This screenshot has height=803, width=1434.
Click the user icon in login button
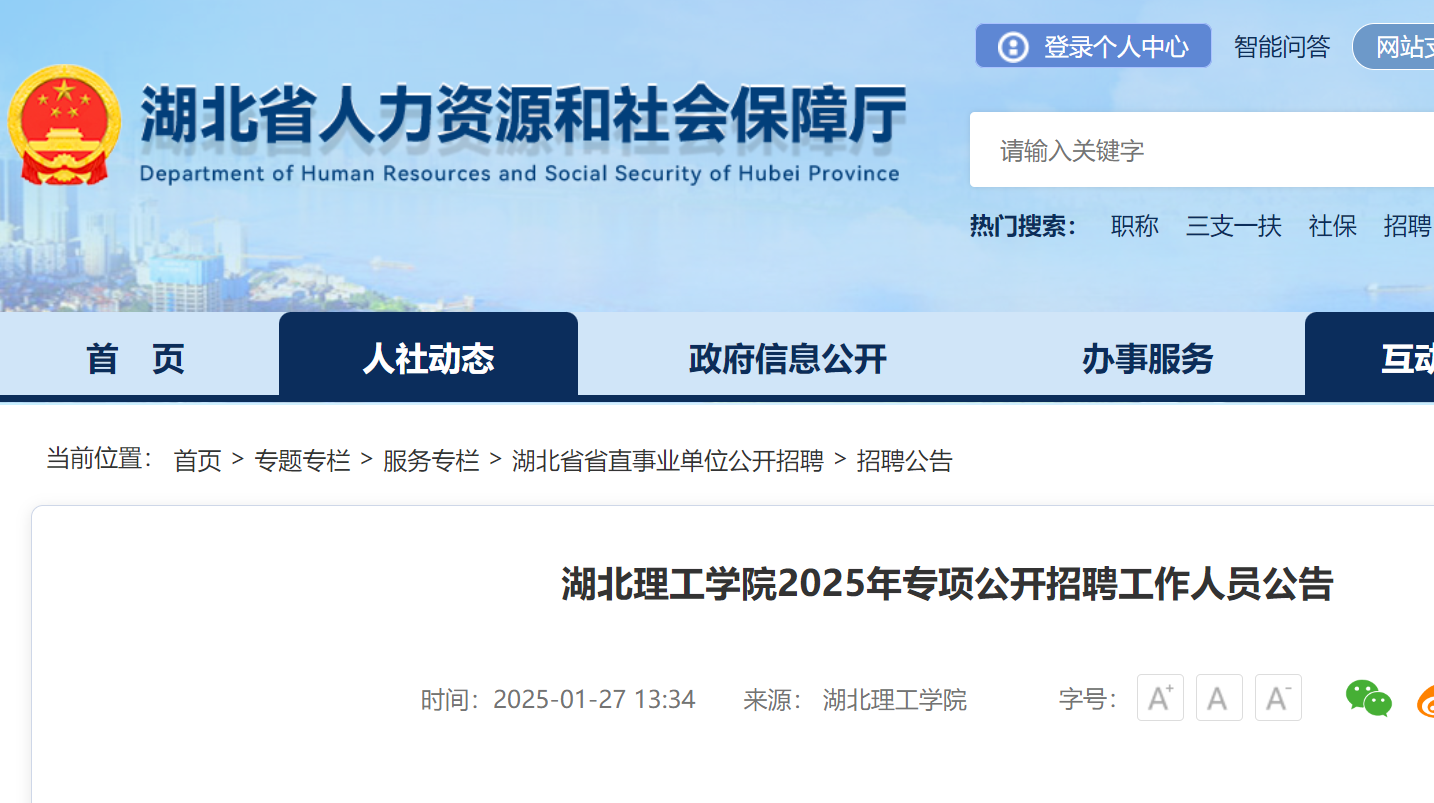point(1013,47)
